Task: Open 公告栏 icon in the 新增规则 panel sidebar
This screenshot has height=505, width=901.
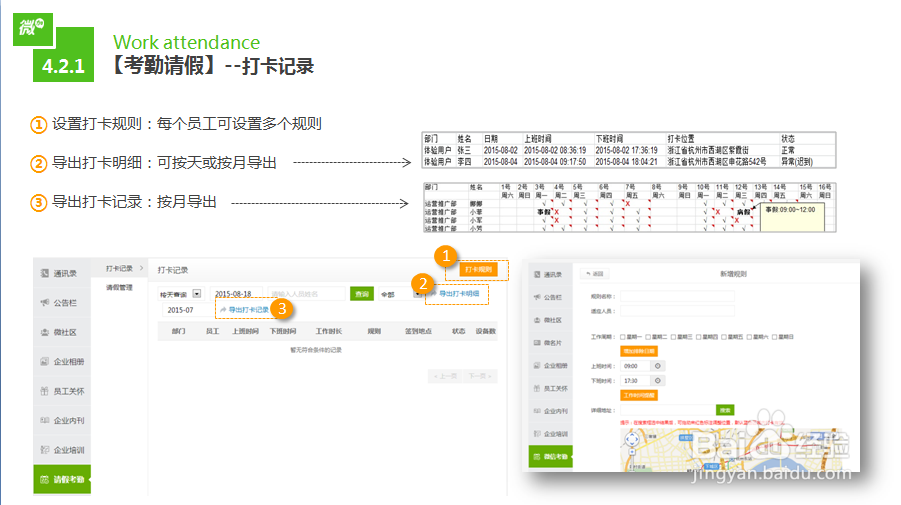Action: coord(537,297)
